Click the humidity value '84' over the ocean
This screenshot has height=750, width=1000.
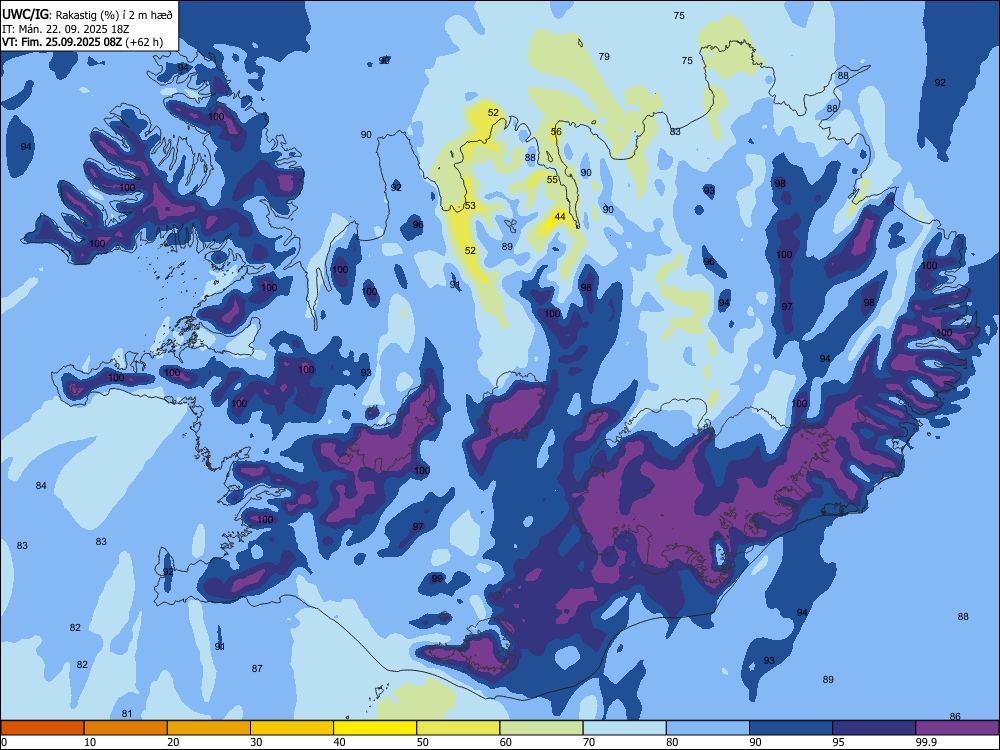point(41,486)
